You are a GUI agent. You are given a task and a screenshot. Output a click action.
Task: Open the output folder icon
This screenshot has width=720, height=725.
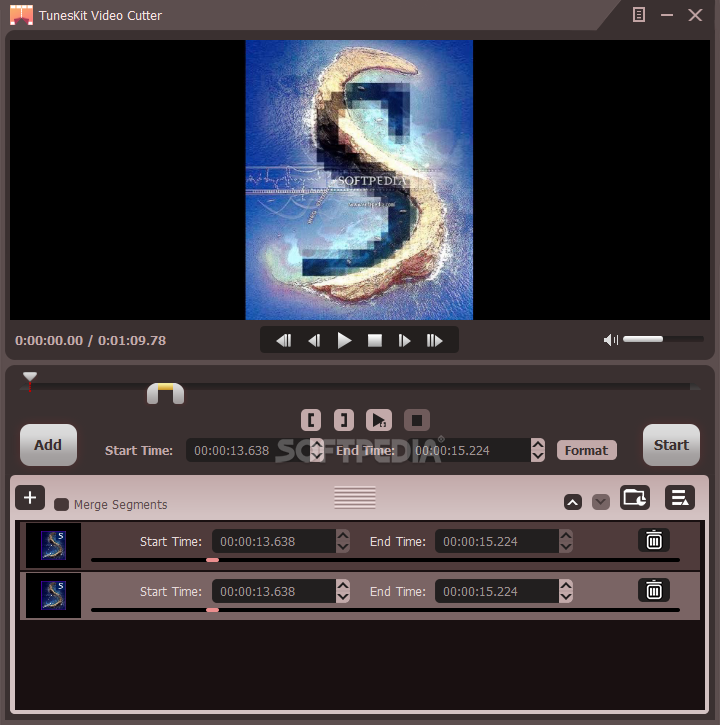pyautogui.click(x=634, y=498)
